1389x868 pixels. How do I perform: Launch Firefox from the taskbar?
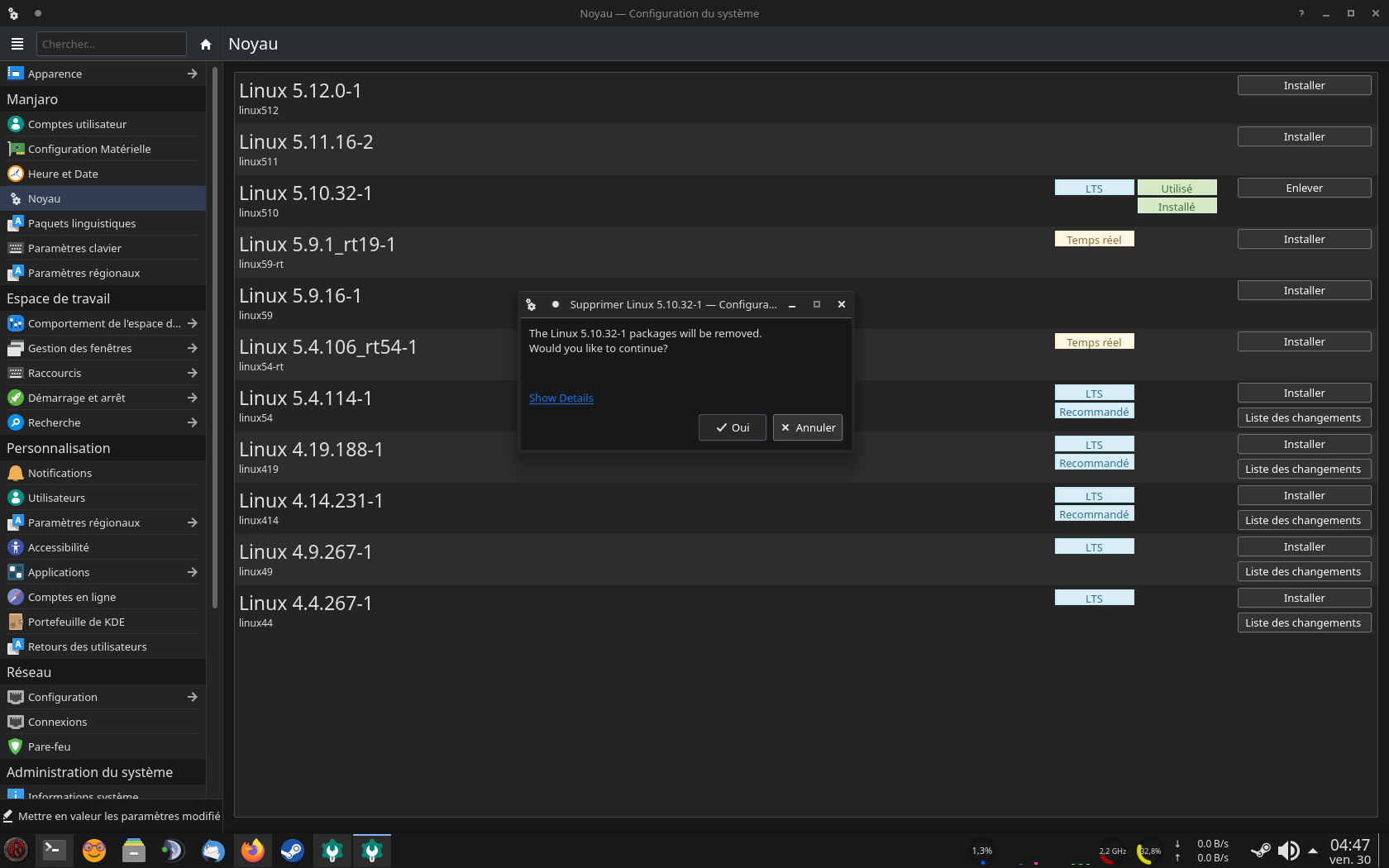click(252, 850)
